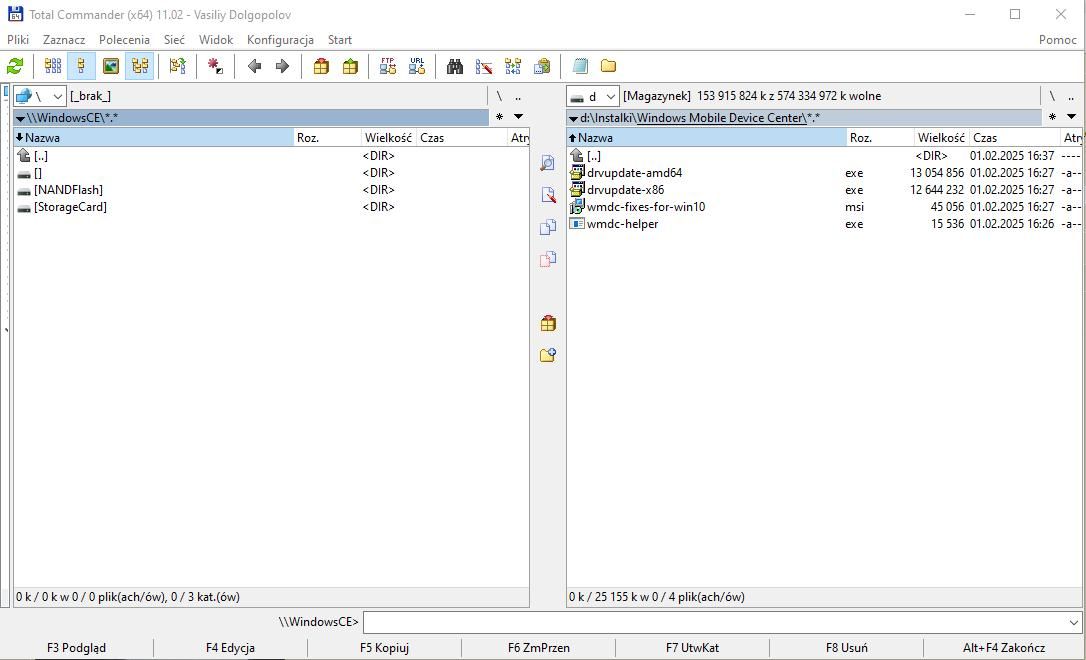Select file drvupdate-amd64
The image size is (1086, 660).
[634, 173]
